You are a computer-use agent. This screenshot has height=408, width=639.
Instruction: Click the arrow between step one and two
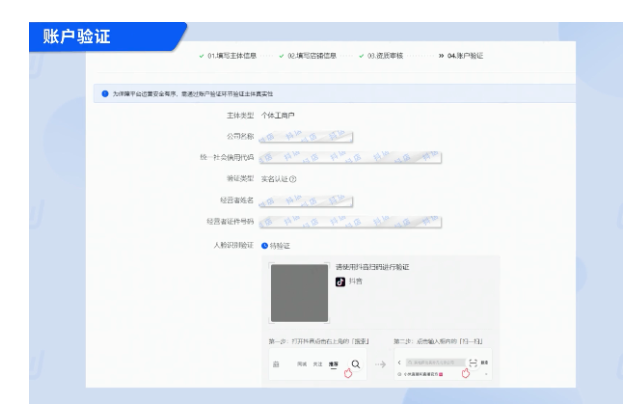[380, 364]
